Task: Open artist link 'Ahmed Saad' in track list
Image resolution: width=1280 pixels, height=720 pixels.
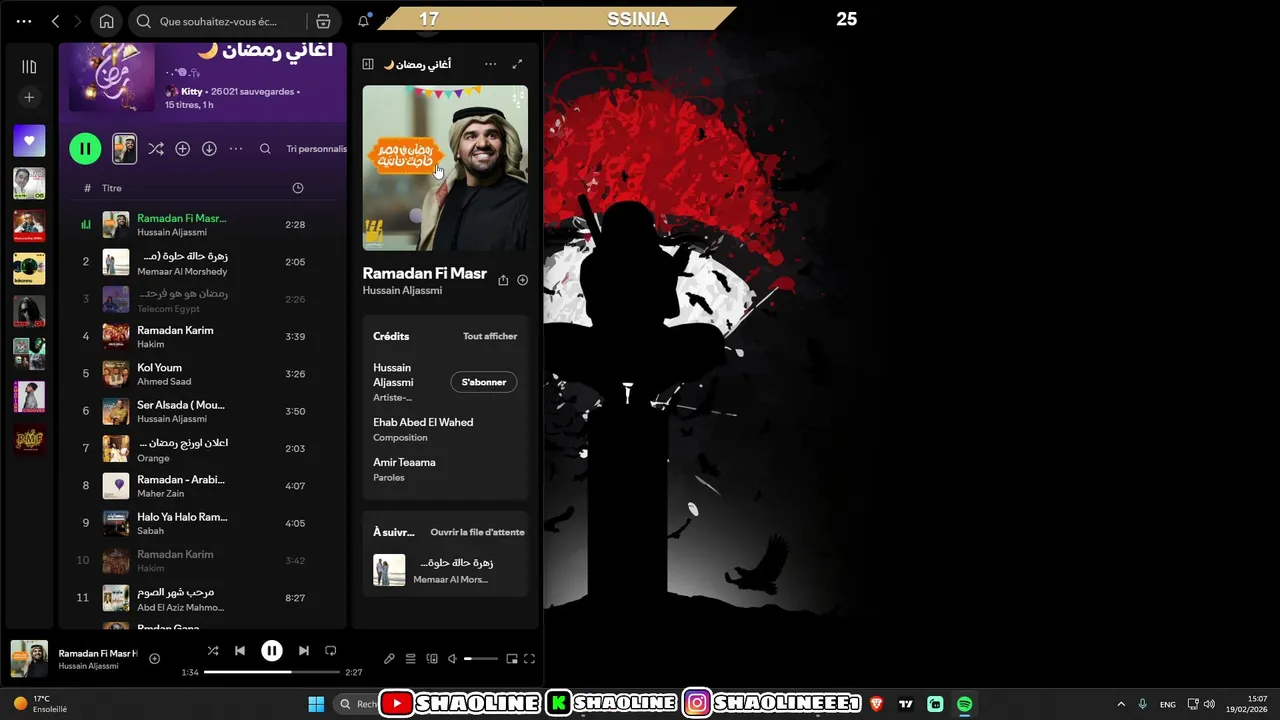Action: point(164,382)
